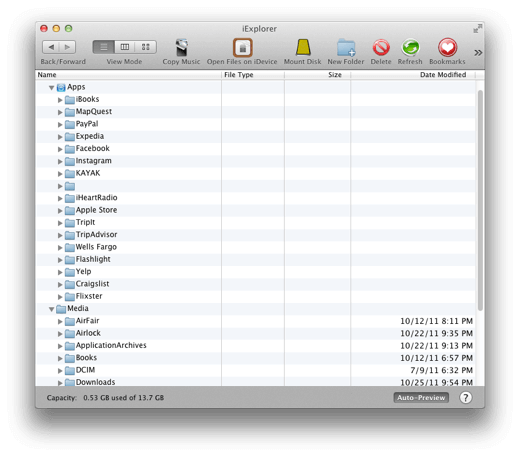Image resolution: width=520 pixels, height=457 pixels.
Task: Select the Flixster folder icon
Action: pos(70,297)
